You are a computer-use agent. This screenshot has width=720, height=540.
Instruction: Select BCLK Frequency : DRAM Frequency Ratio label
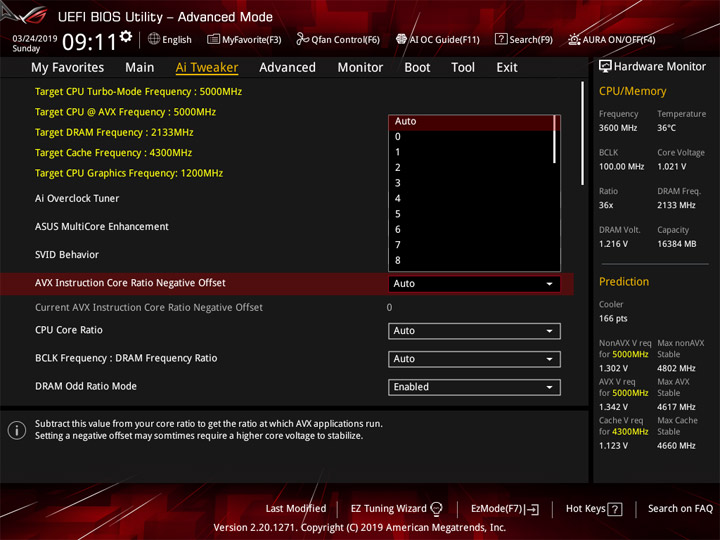(126, 358)
